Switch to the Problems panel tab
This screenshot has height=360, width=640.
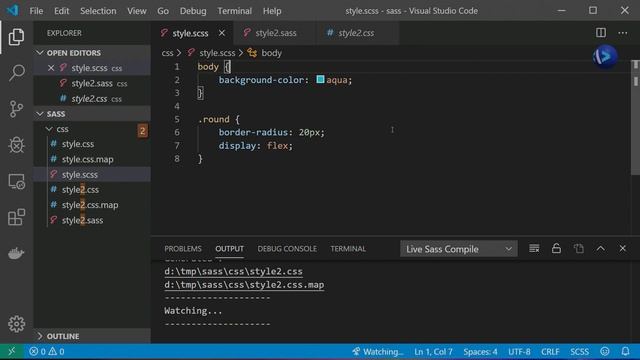coord(183,249)
